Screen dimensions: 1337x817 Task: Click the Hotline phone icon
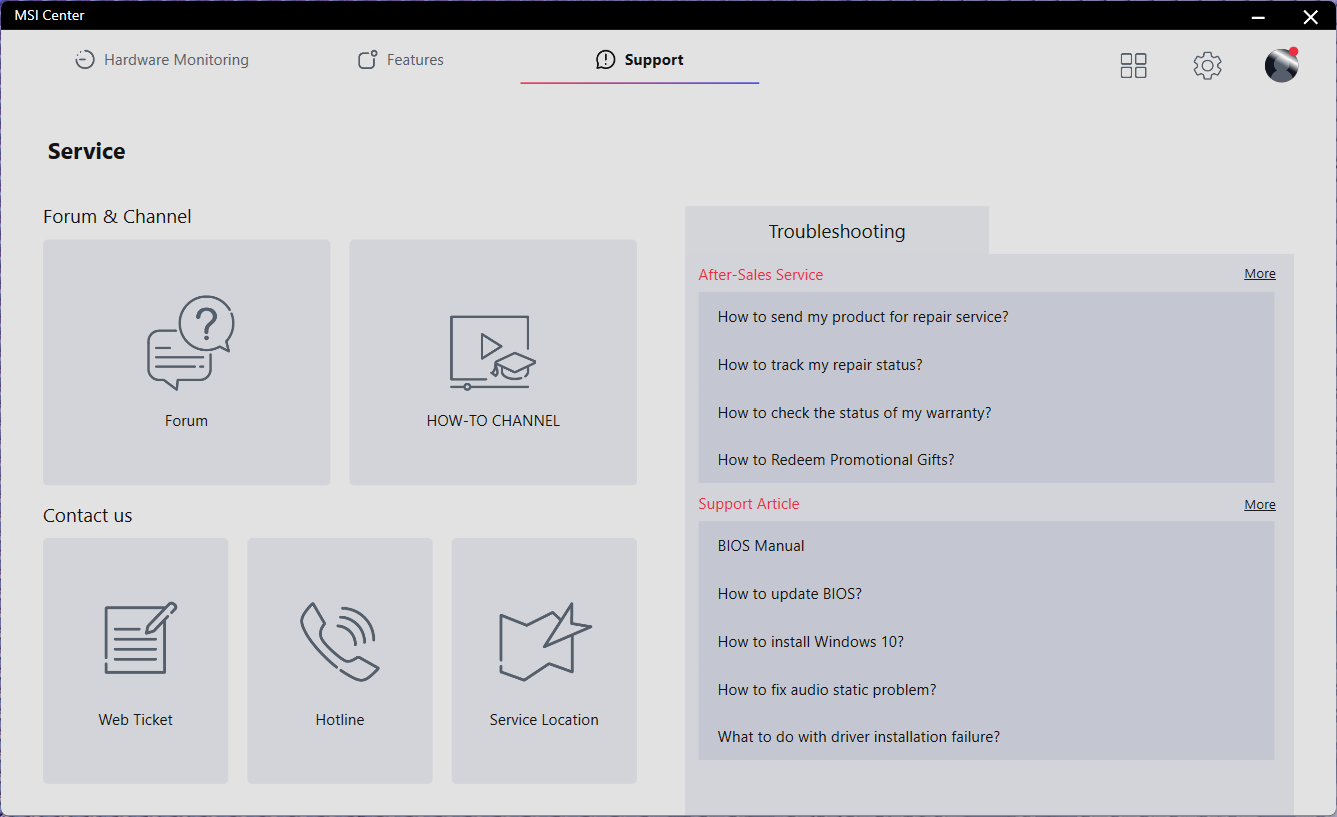(340, 641)
